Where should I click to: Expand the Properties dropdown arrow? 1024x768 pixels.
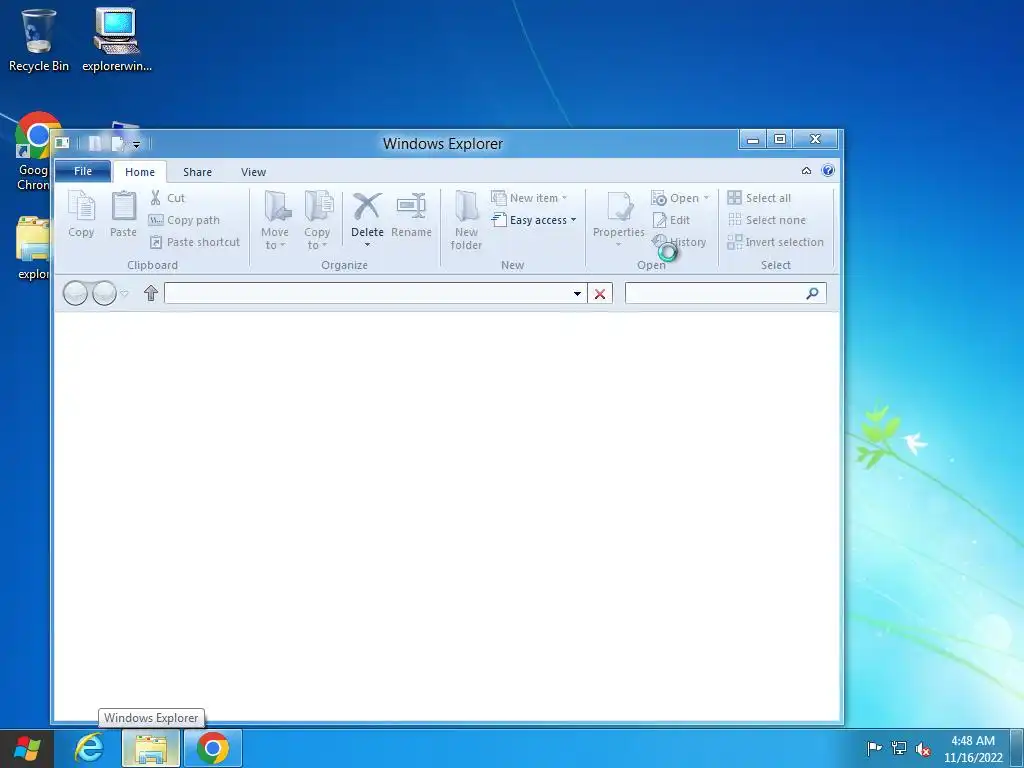tap(618, 245)
